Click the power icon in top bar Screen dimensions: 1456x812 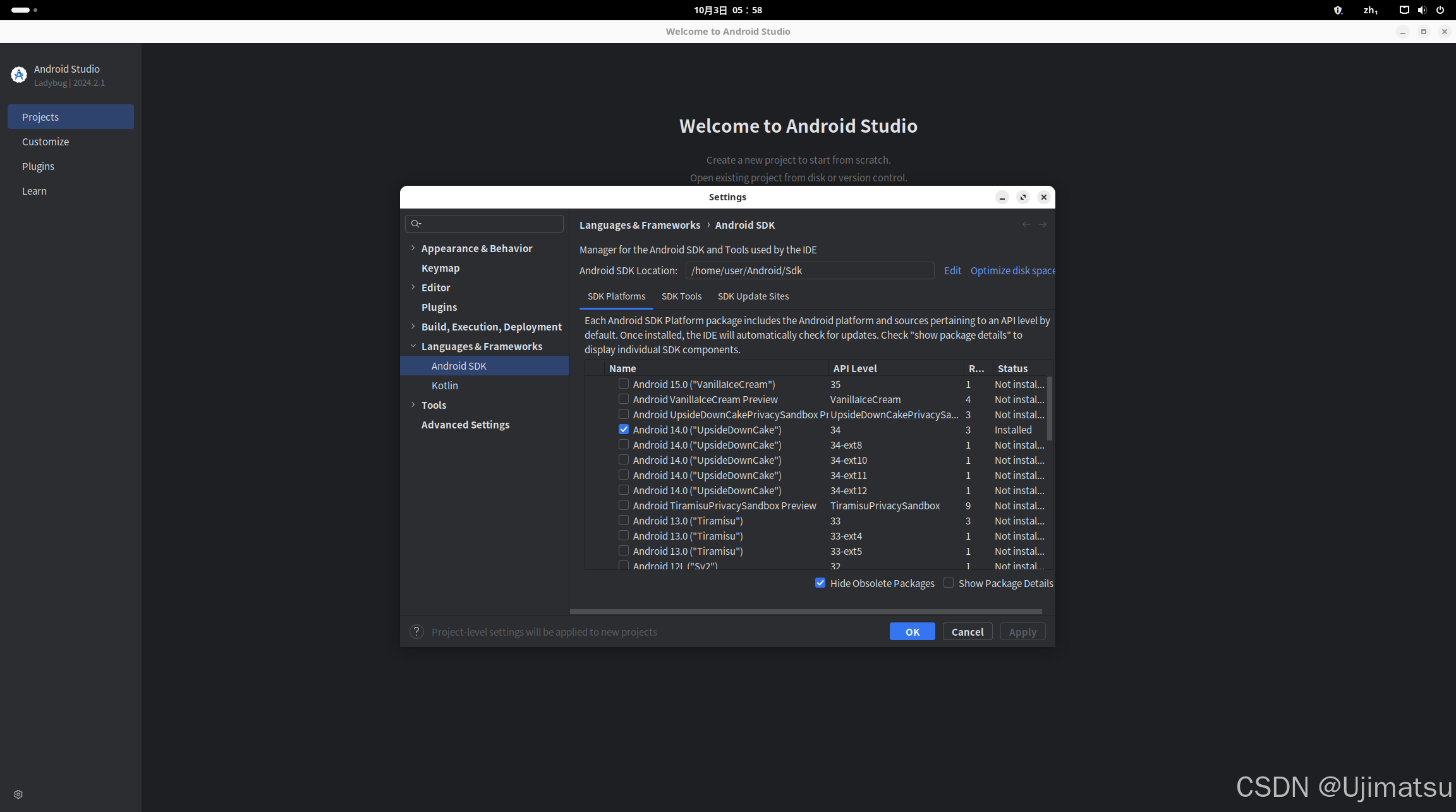pyautogui.click(x=1440, y=10)
